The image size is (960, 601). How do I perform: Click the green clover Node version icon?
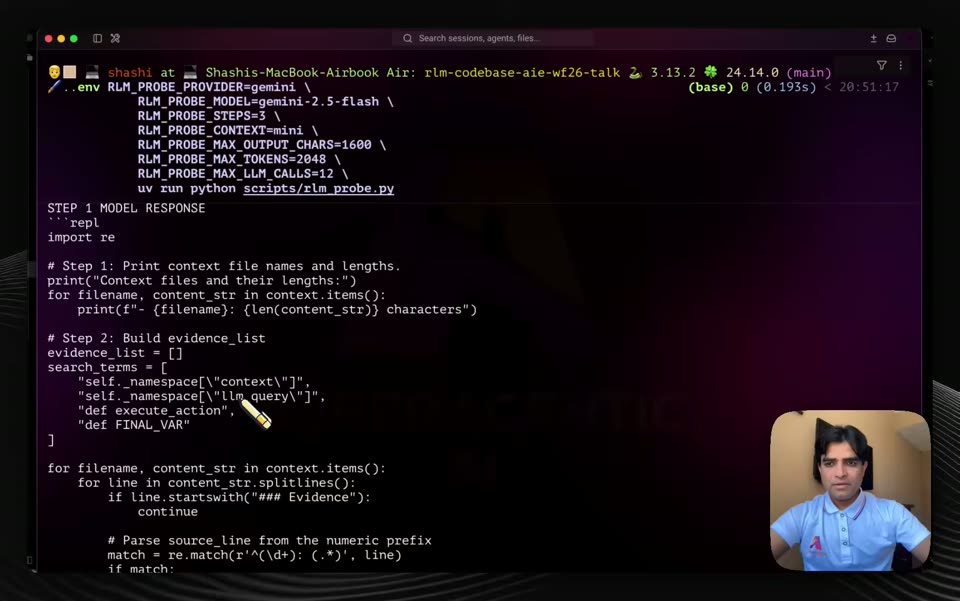click(x=710, y=72)
